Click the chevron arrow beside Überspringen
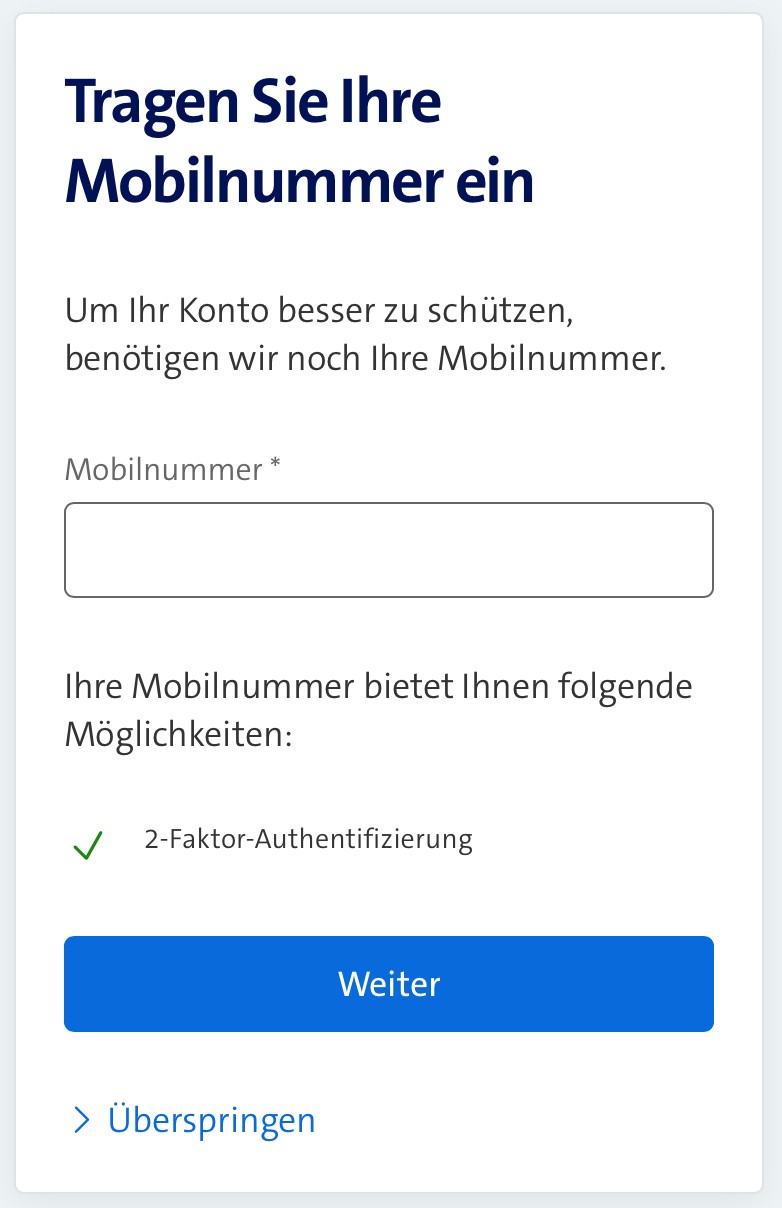The height and width of the screenshot is (1208, 782). pos(82,1120)
